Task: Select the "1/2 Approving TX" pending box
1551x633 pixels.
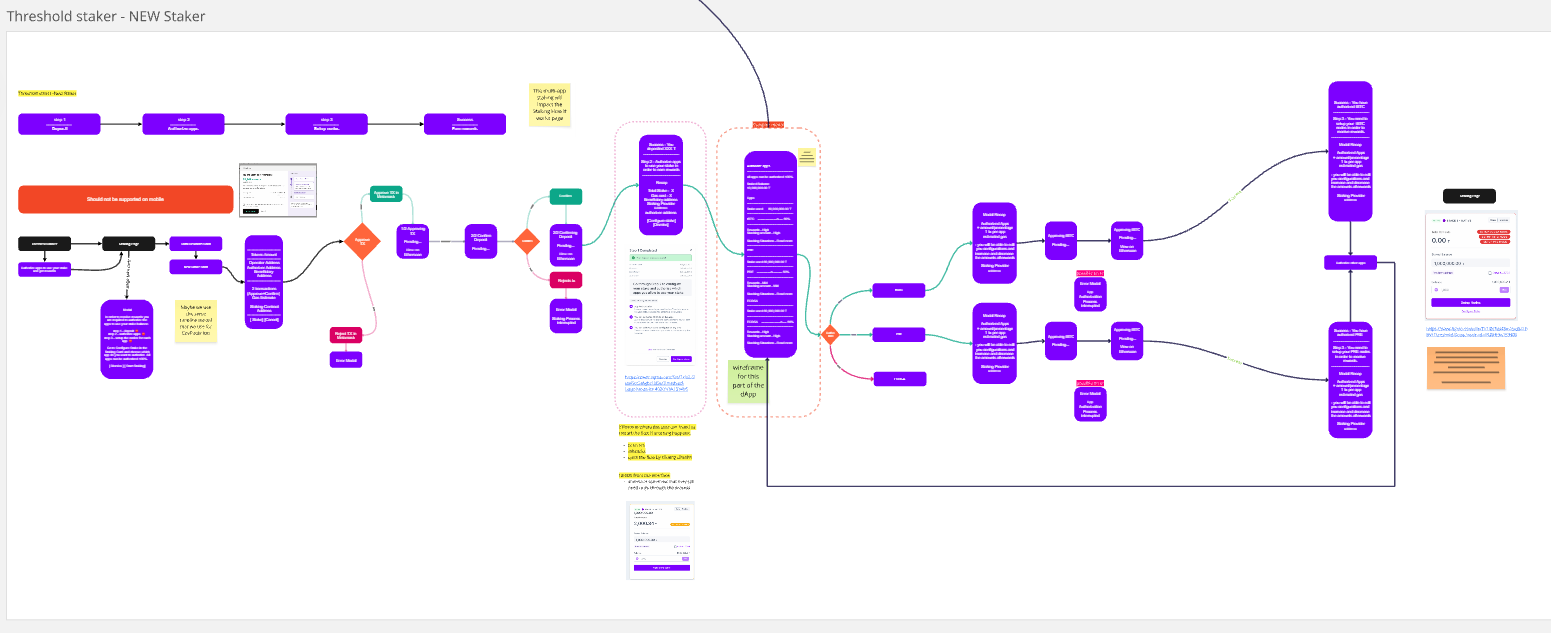Action: pos(414,242)
